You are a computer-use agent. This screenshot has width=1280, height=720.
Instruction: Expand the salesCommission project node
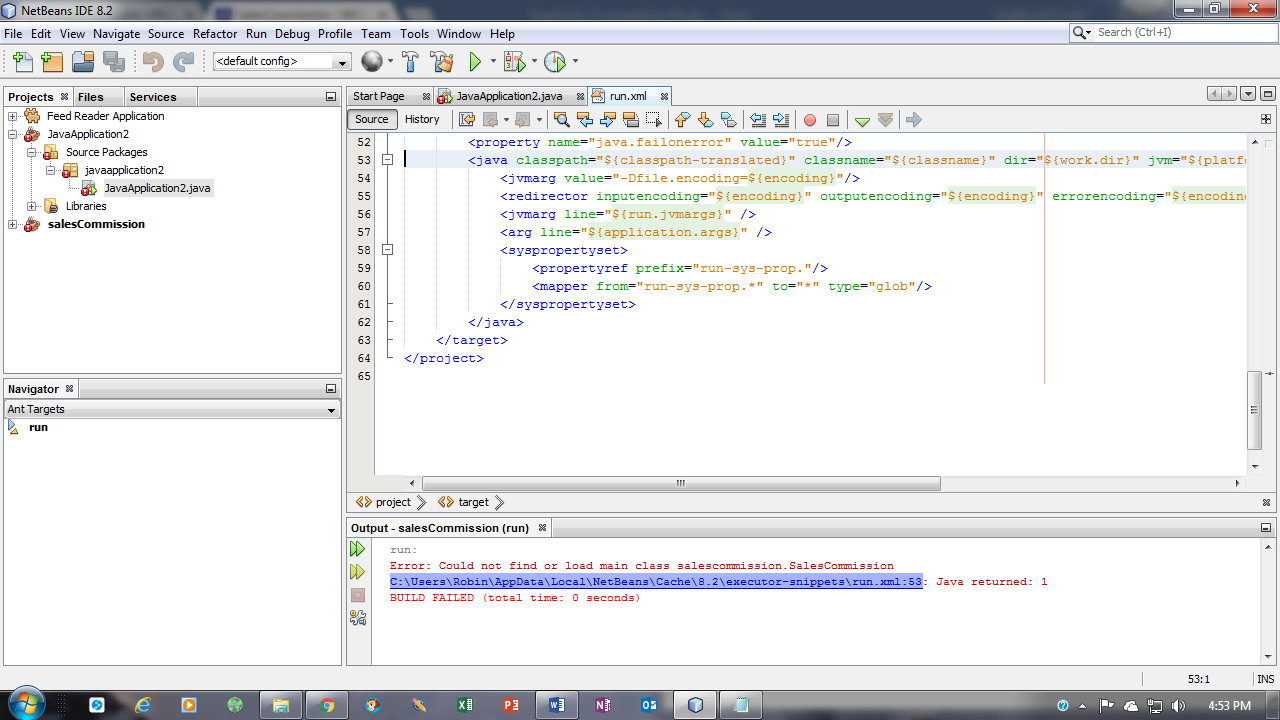[x=12, y=224]
